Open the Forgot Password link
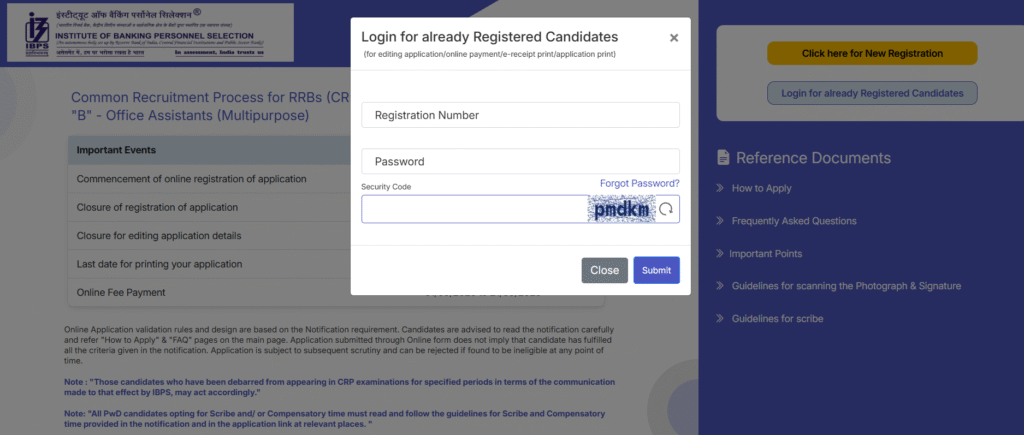This screenshot has height=435, width=1024. 639,183
